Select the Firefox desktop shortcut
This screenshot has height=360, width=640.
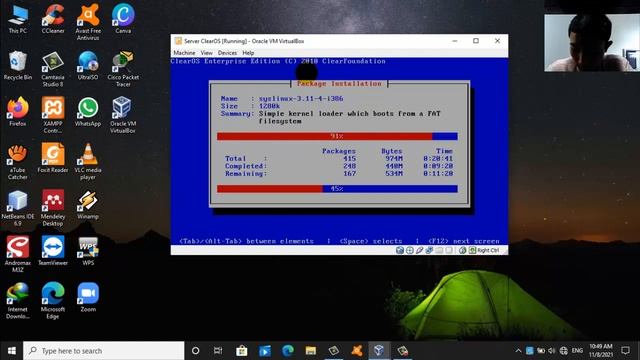[18, 112]
